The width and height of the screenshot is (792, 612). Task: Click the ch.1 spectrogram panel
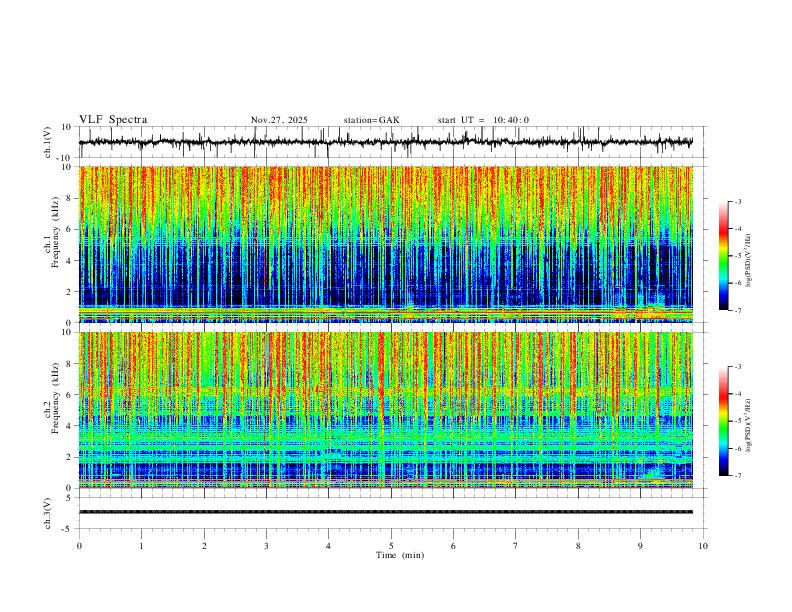[x=386, y=244]
